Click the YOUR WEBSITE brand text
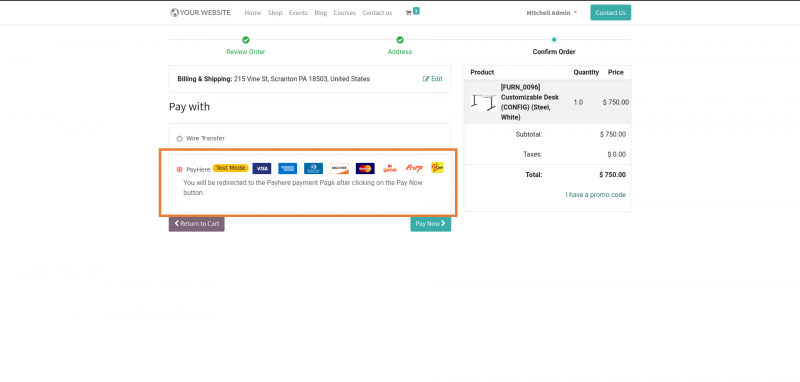Screen dimensions: 800x382 pos(205,12)
